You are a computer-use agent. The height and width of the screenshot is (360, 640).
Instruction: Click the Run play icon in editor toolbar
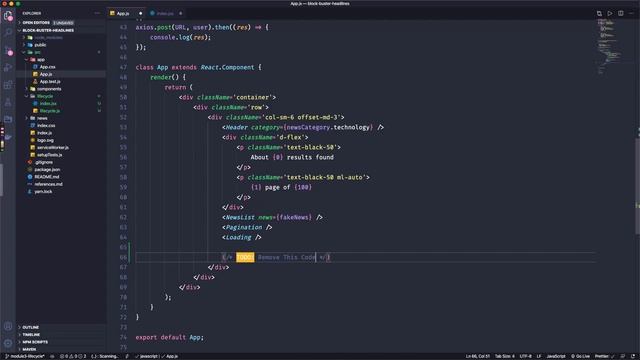tap(610, 13)
